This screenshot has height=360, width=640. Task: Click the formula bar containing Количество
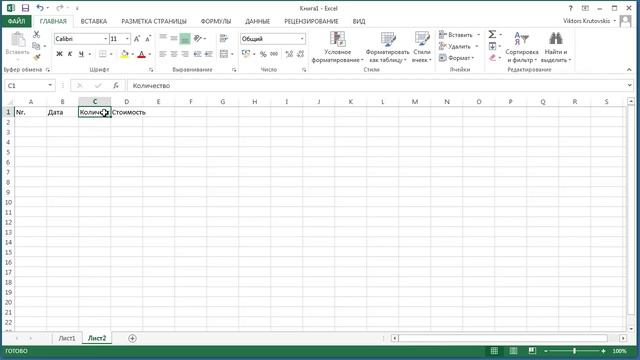click(x=376, y=85)
